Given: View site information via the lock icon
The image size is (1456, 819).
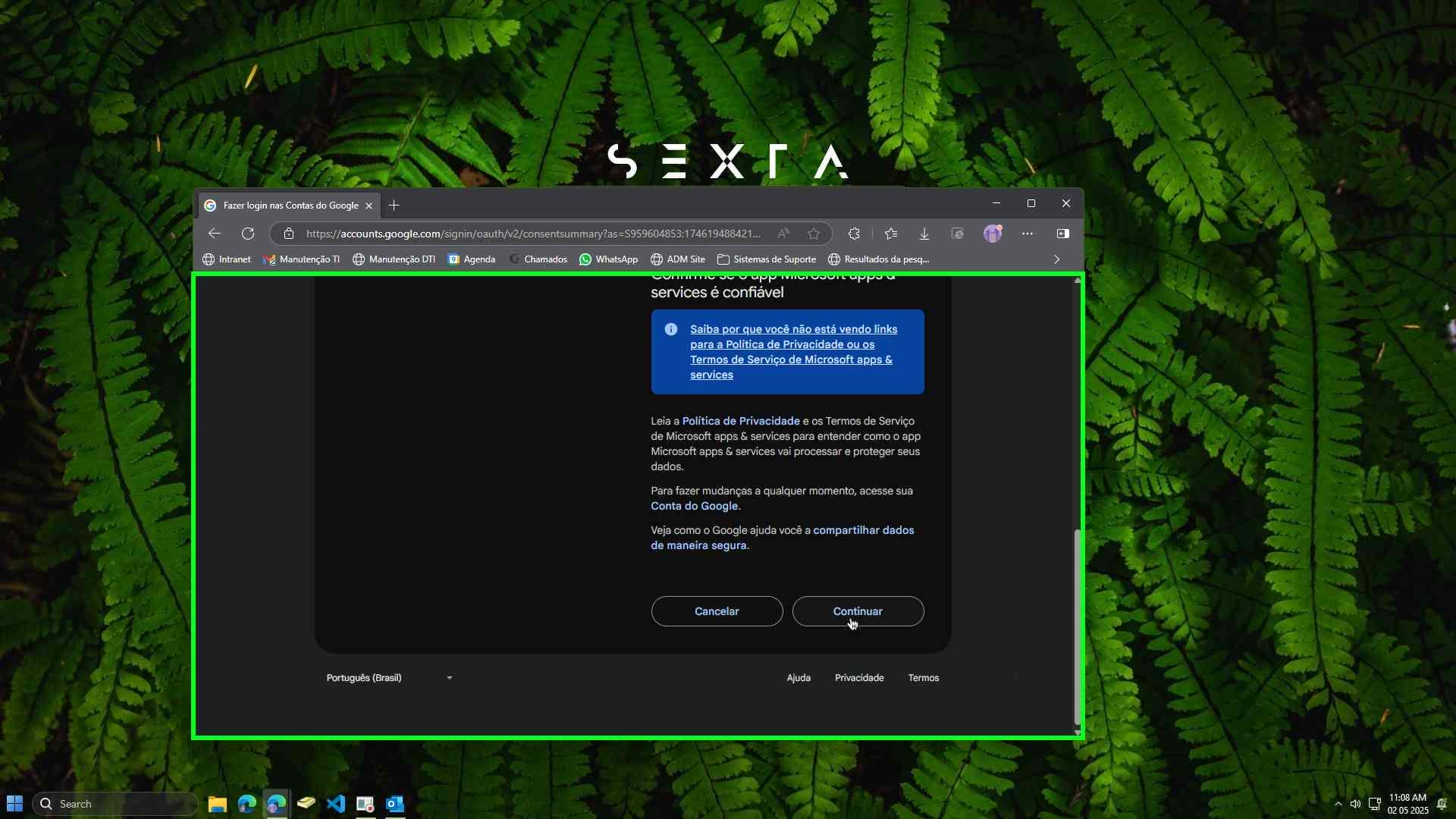Looking at the screenshot, I should pyautogui.click(x=289, y=234).
